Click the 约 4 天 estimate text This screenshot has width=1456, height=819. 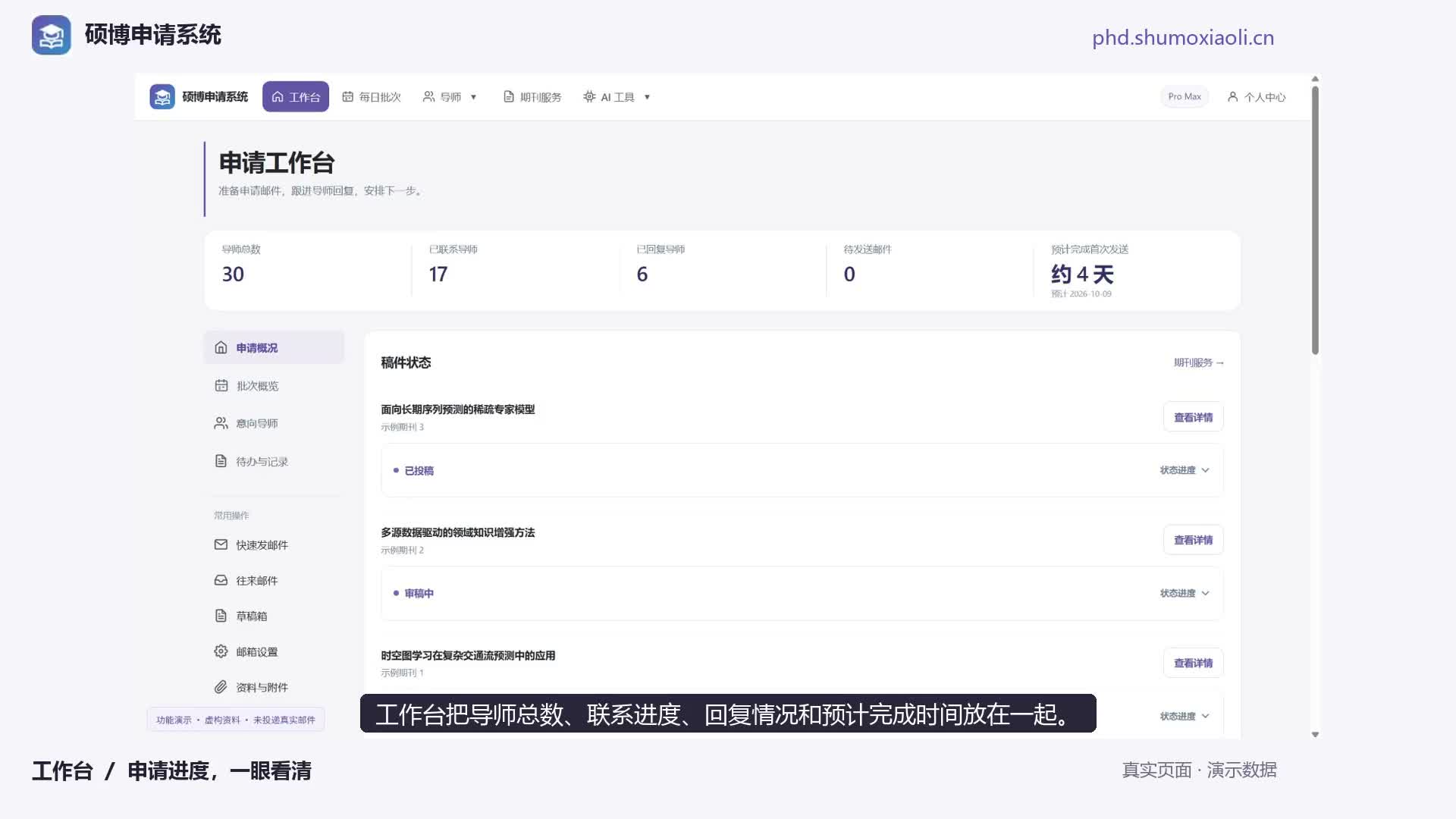pyautogui.click(x=1082, y=275)
